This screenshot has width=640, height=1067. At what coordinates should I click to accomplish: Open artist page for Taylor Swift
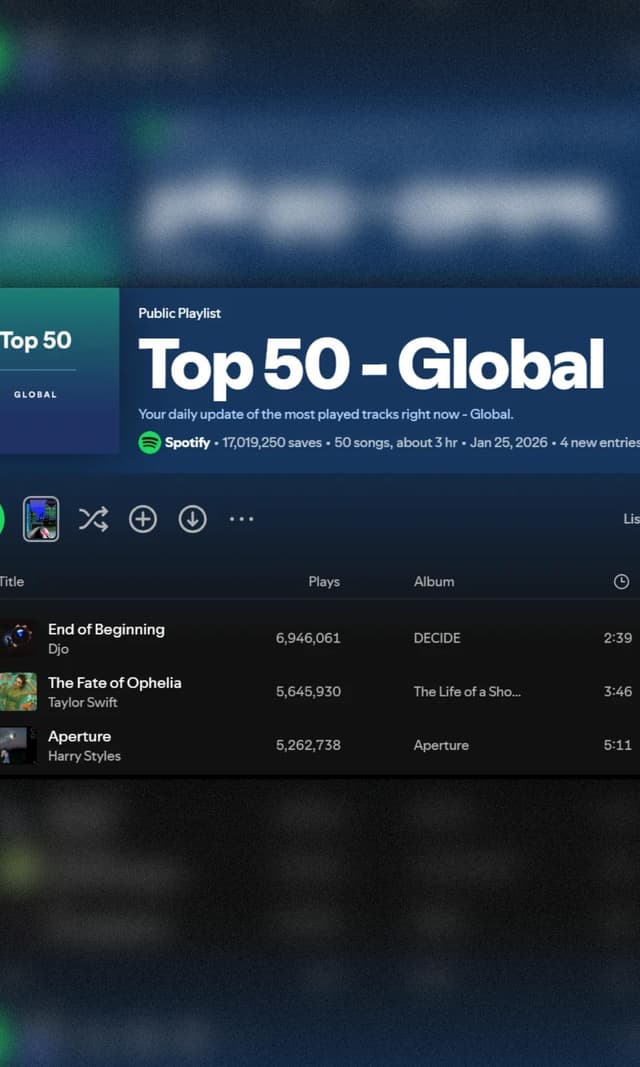[x=82, y=702]
